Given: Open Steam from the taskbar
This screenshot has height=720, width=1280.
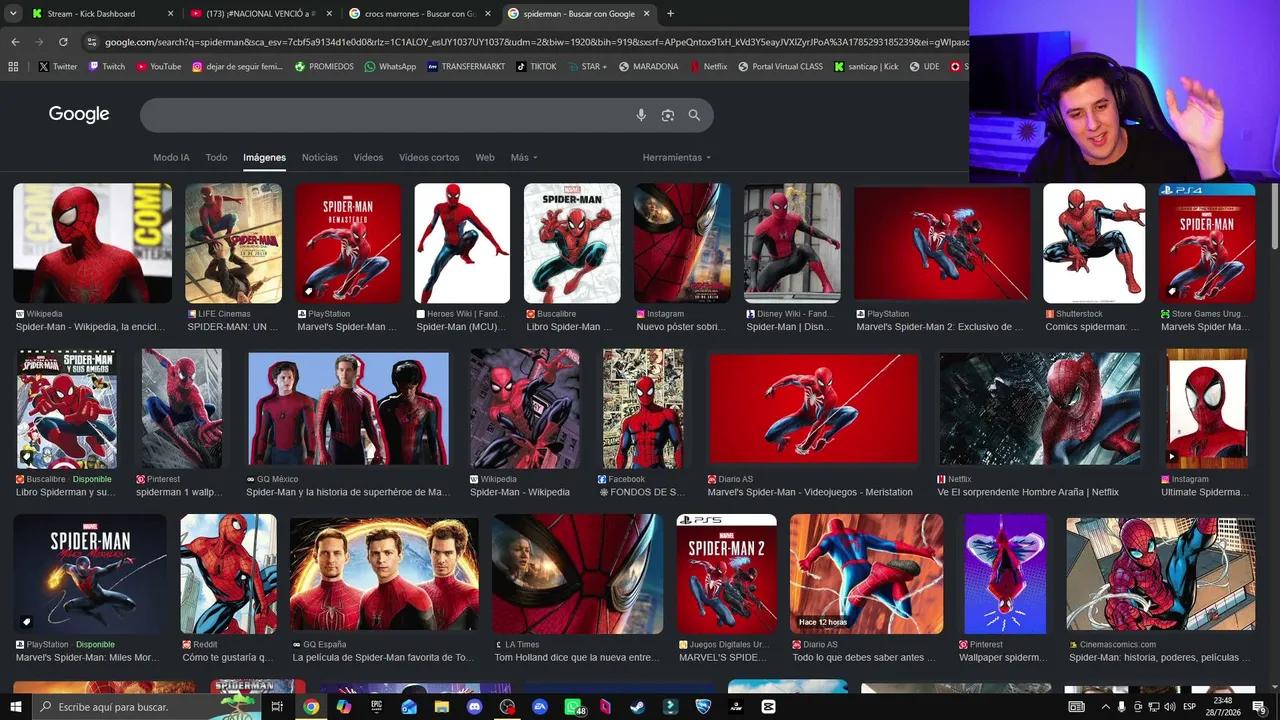Looking at the screenshot, I should click(x=637, y=707).
